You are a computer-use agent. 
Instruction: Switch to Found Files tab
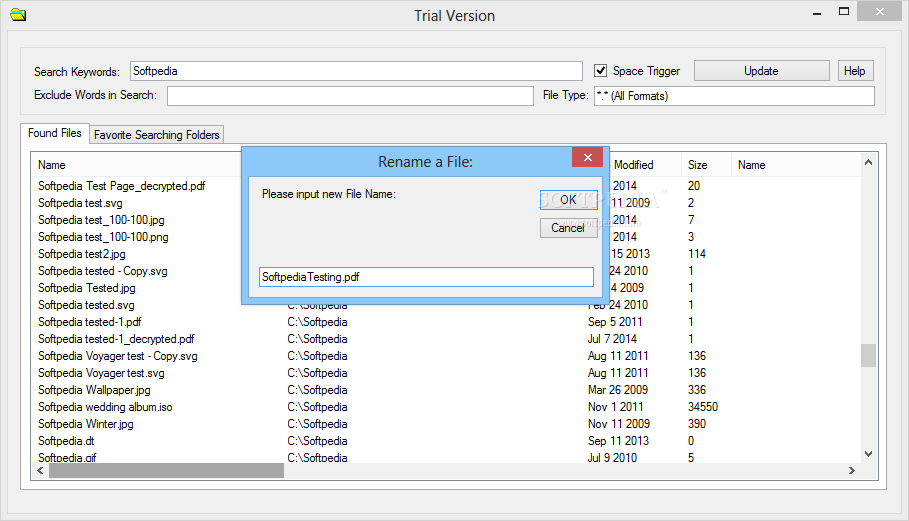(x=54, y=133)
